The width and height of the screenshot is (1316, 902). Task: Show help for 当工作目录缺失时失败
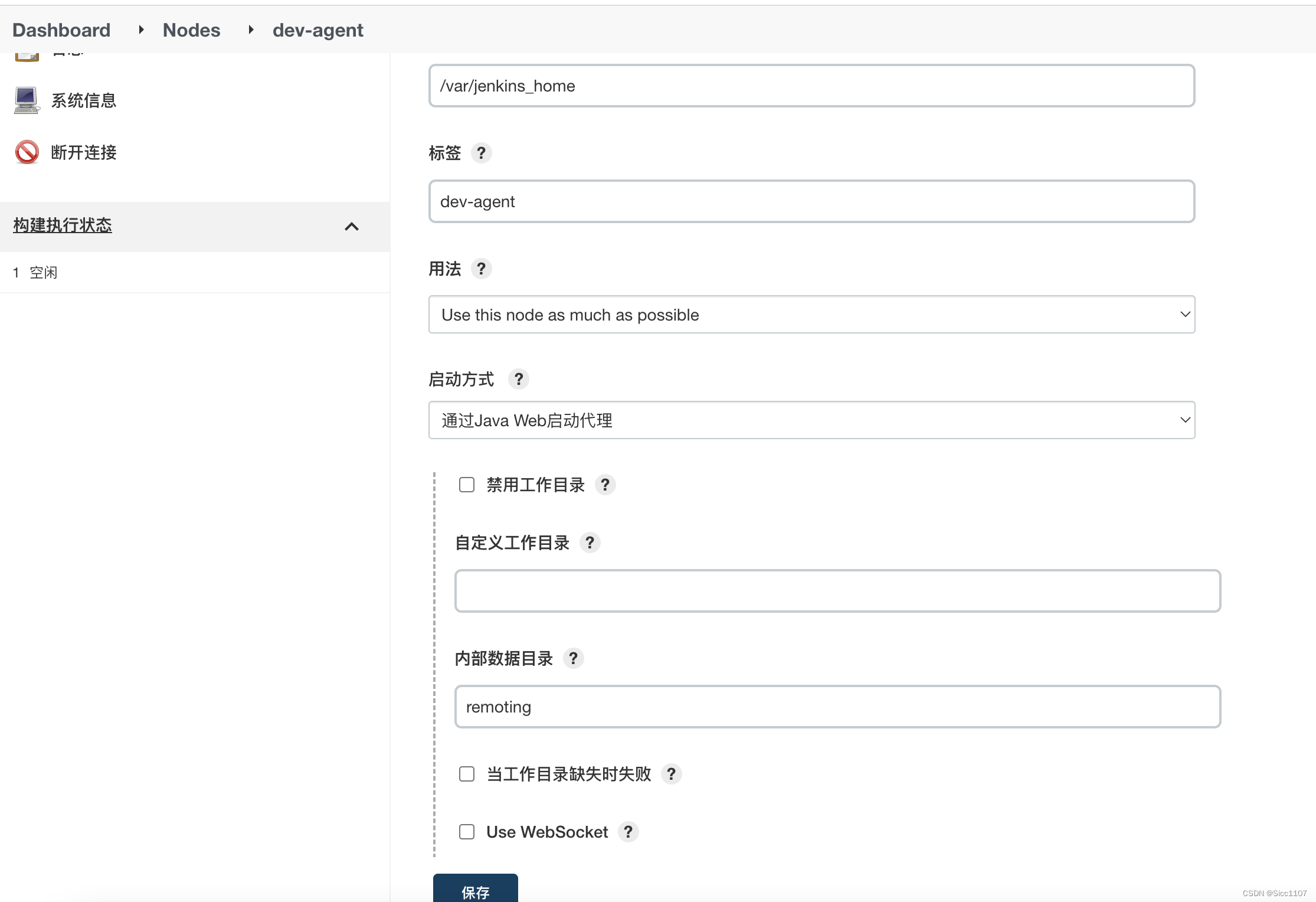[671, 774]
